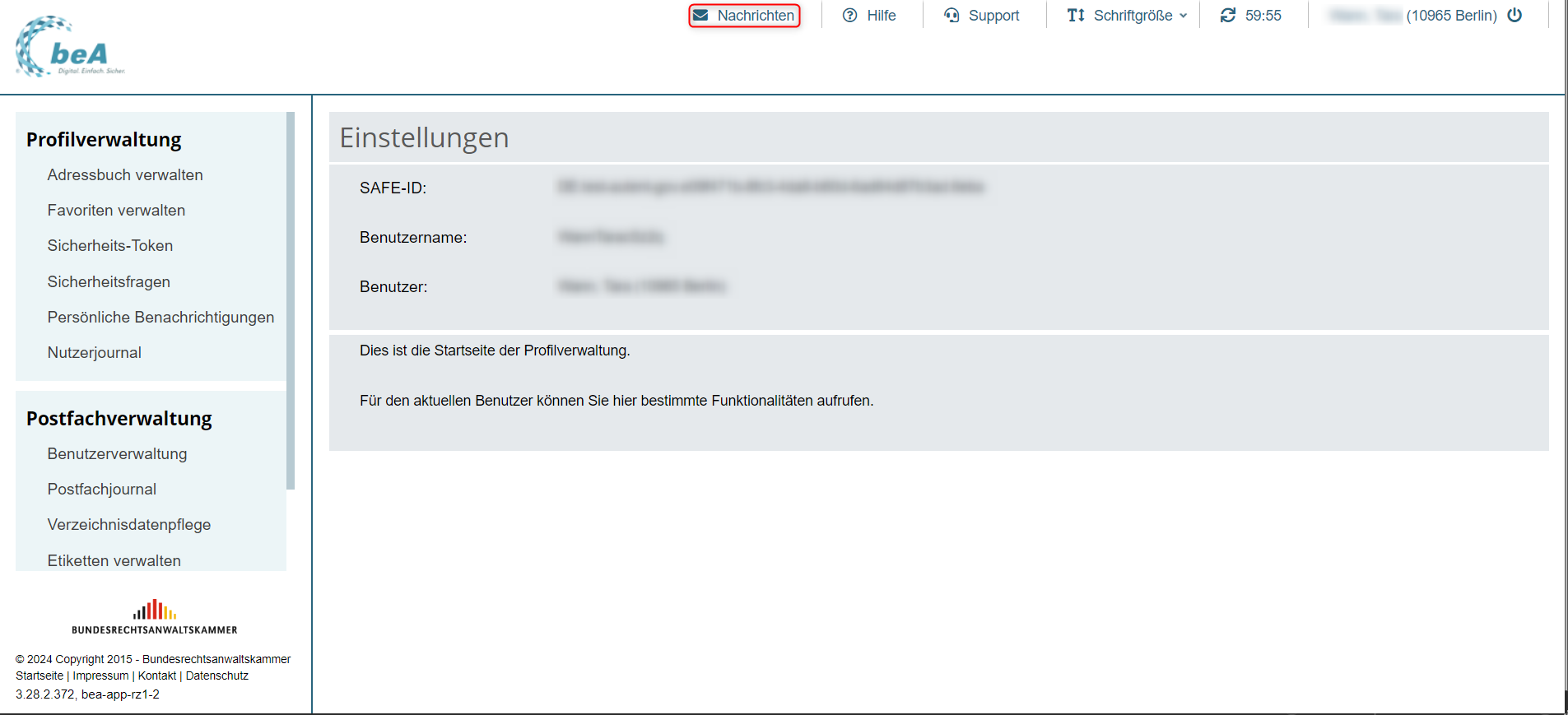Select Sicherheitsfragen in the sidebar
1568x715 pixels.
coord(109,282)
